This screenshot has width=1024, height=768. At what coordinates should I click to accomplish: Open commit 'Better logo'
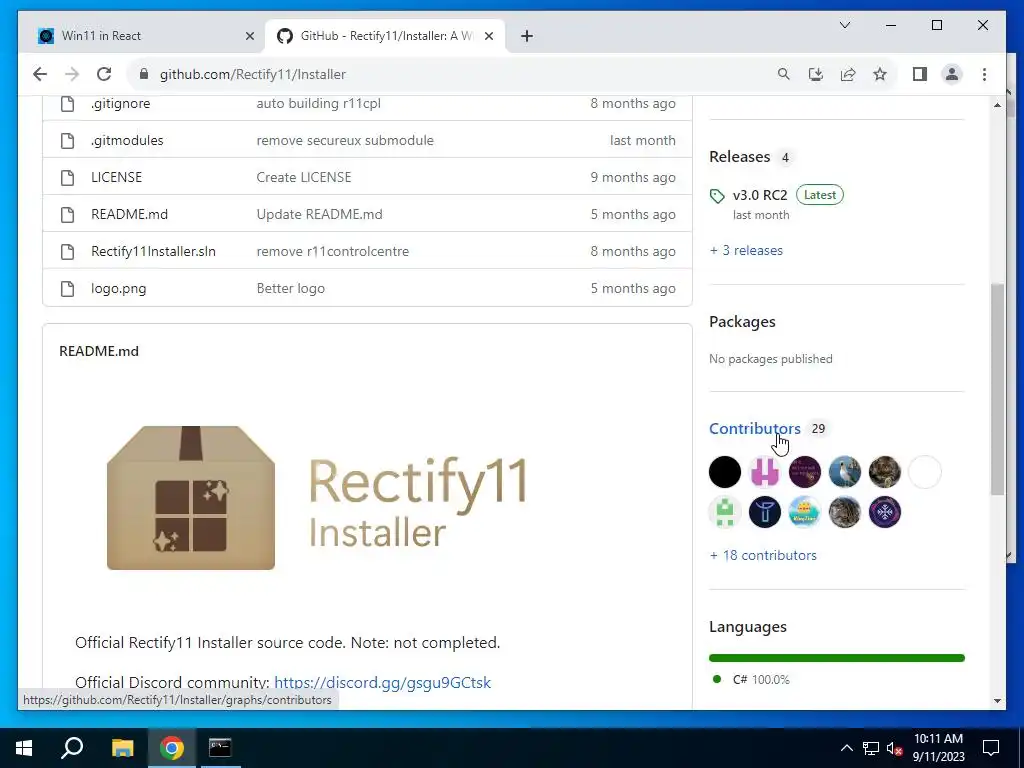click(x=291, y=289)
